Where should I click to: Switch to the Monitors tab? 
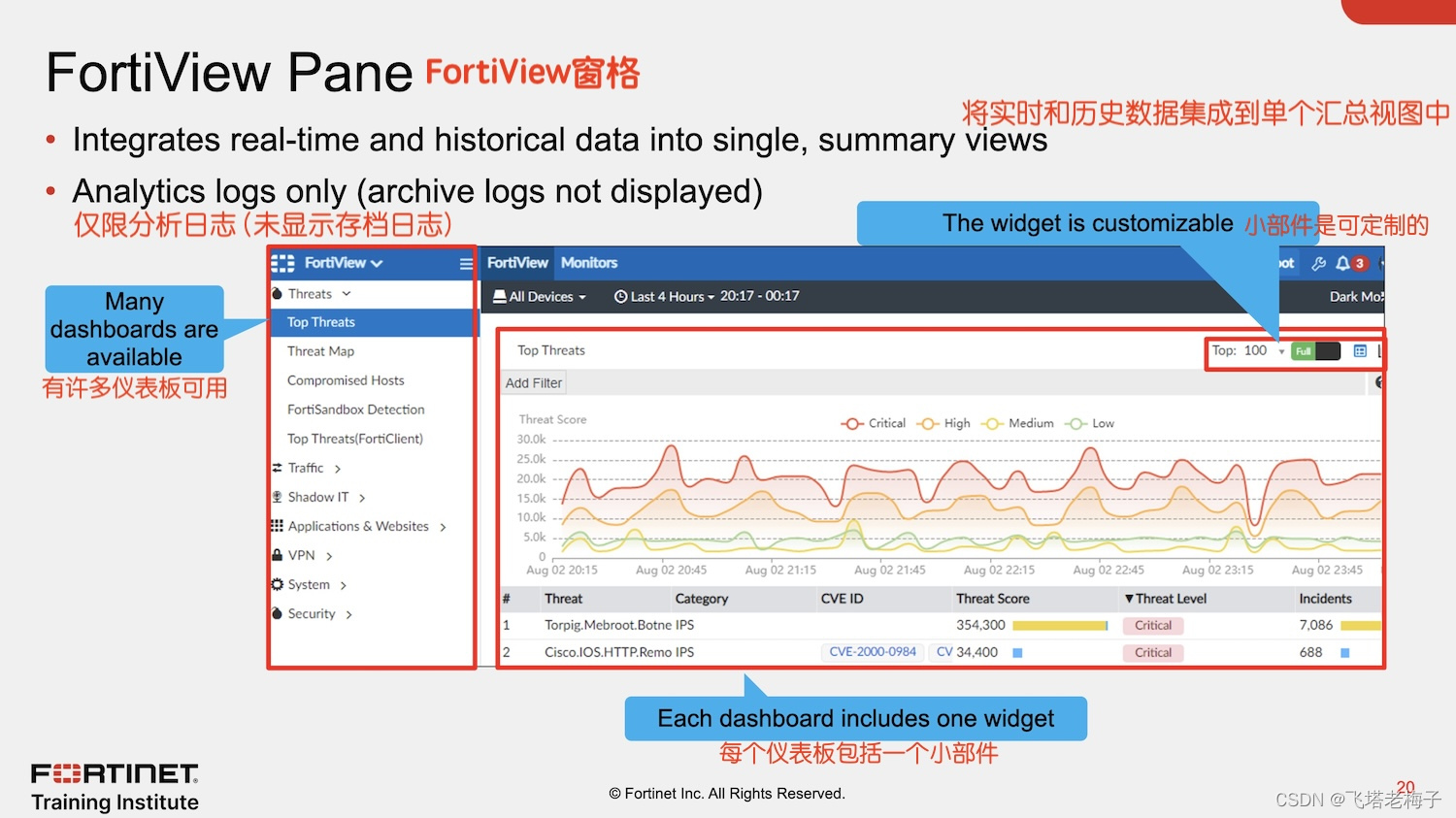point(589,263)
